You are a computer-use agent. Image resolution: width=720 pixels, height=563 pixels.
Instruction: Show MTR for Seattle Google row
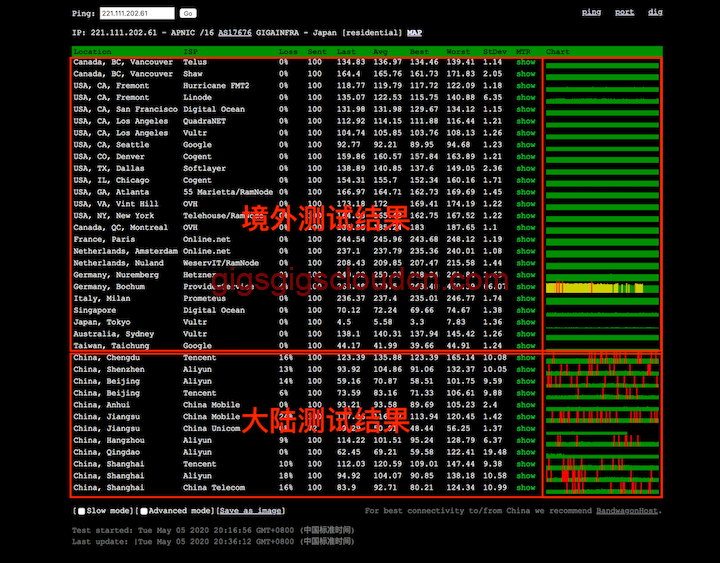click(x=525, y=145)
